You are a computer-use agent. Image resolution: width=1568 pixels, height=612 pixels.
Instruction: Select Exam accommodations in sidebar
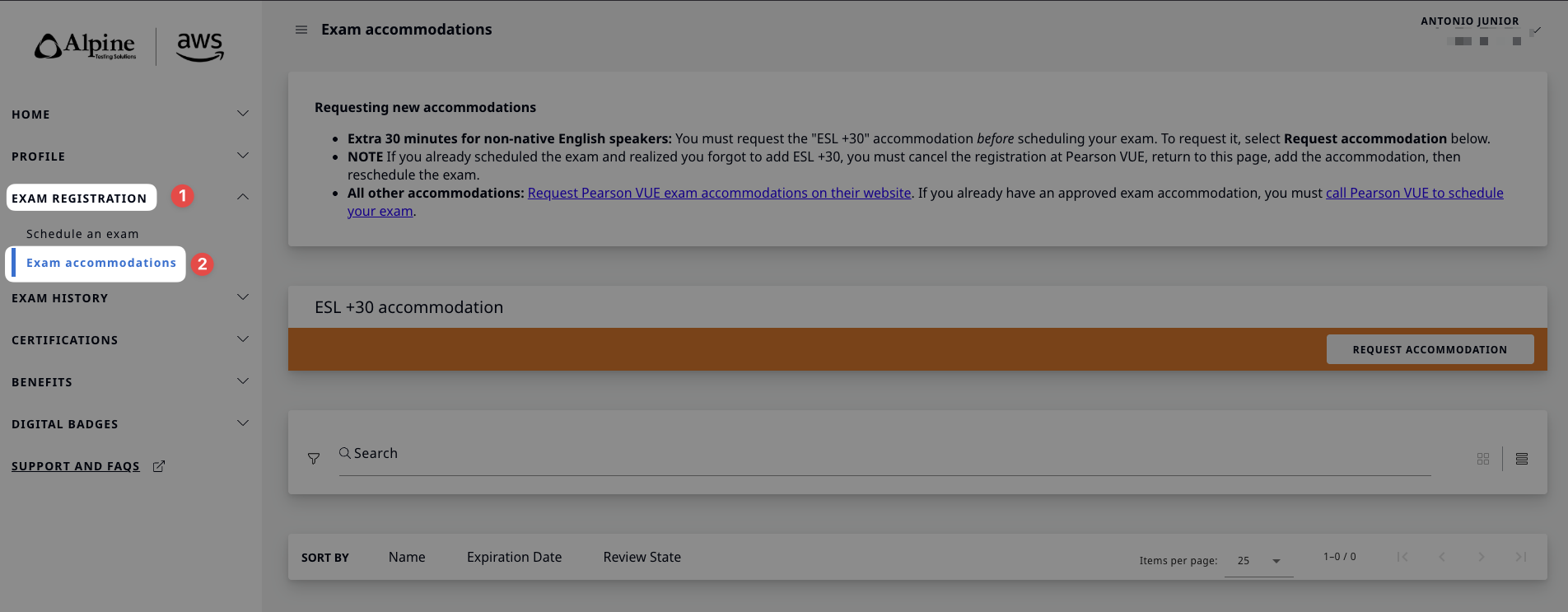point(101,263)
